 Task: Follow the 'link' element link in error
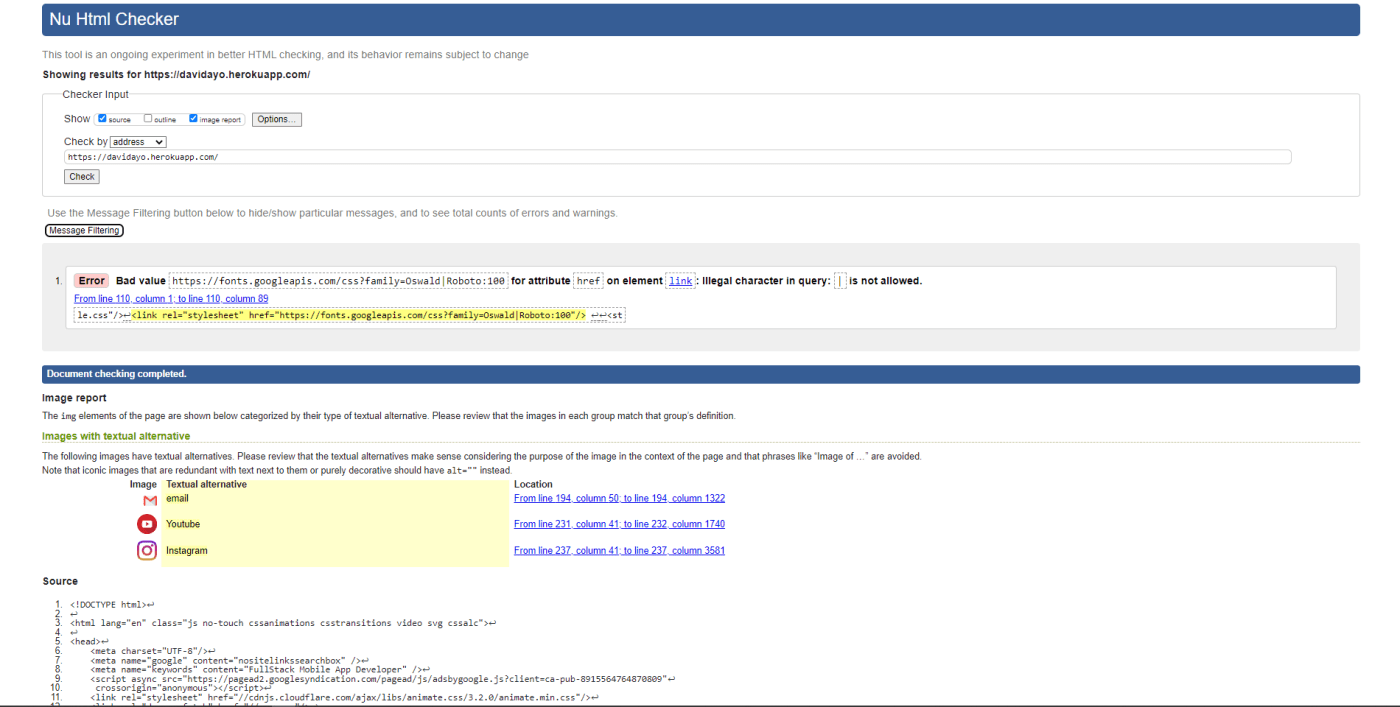pyautogui.click(x=681, y=281)
